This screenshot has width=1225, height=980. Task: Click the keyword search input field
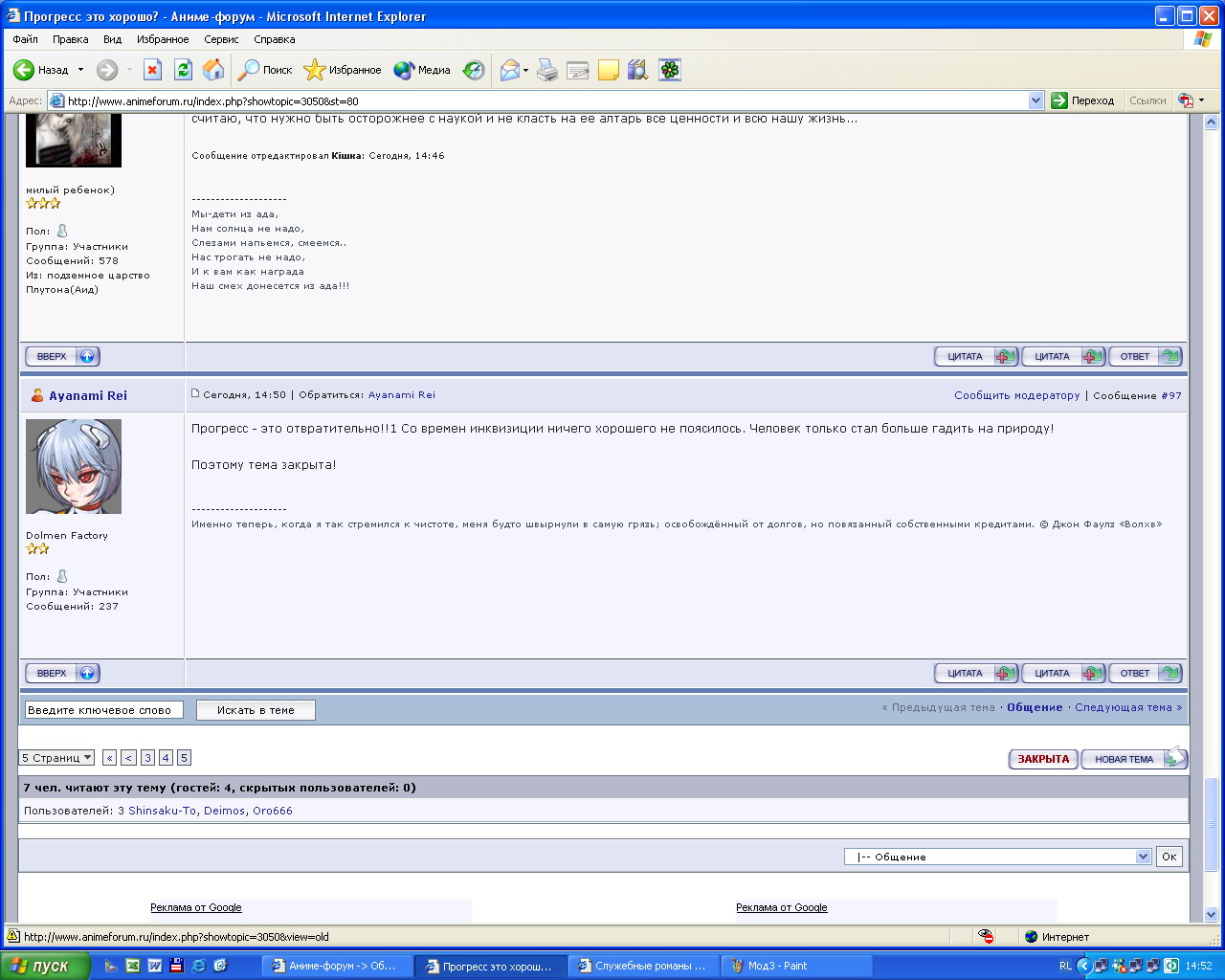point(103,710)
